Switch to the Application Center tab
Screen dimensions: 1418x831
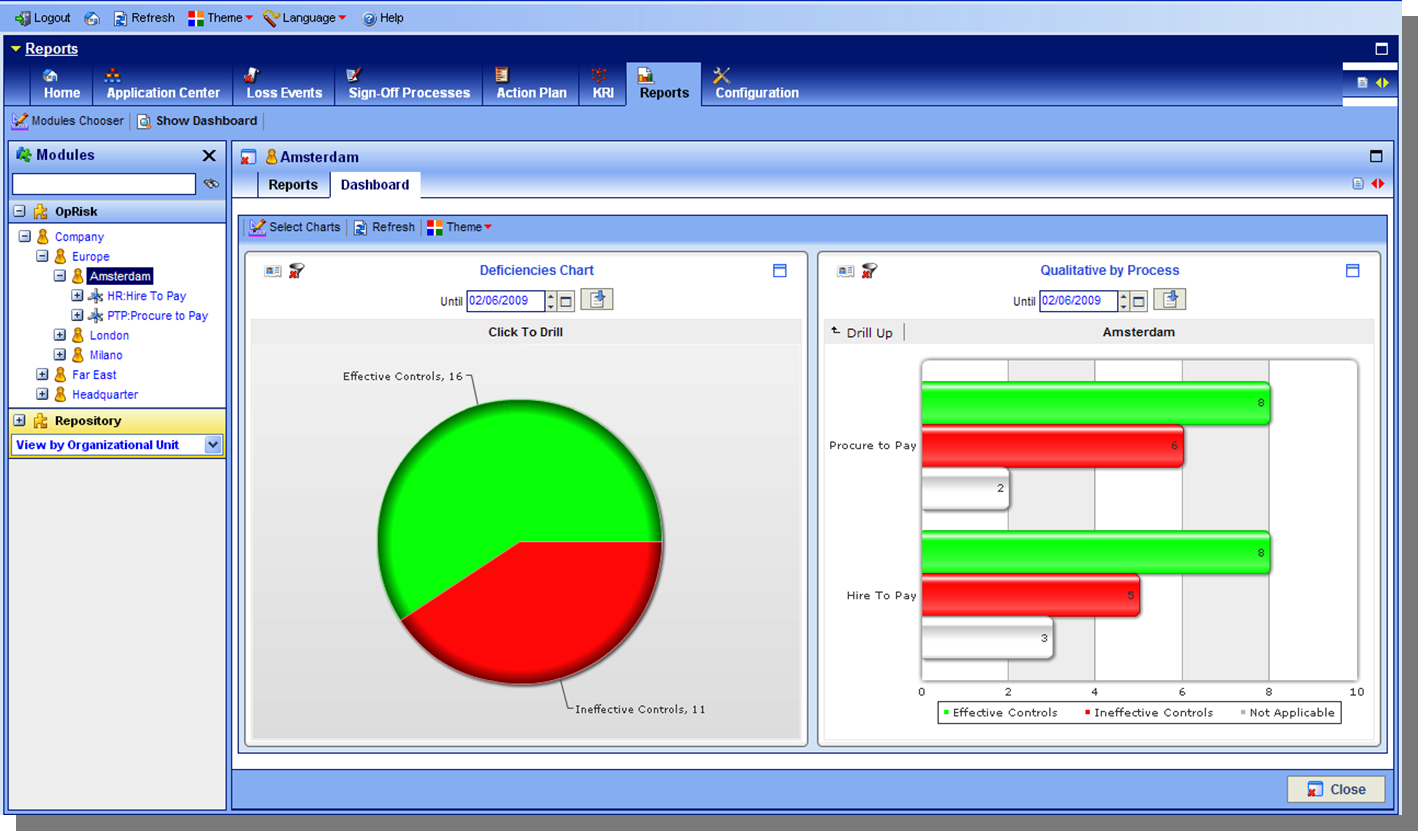[163, 85]
